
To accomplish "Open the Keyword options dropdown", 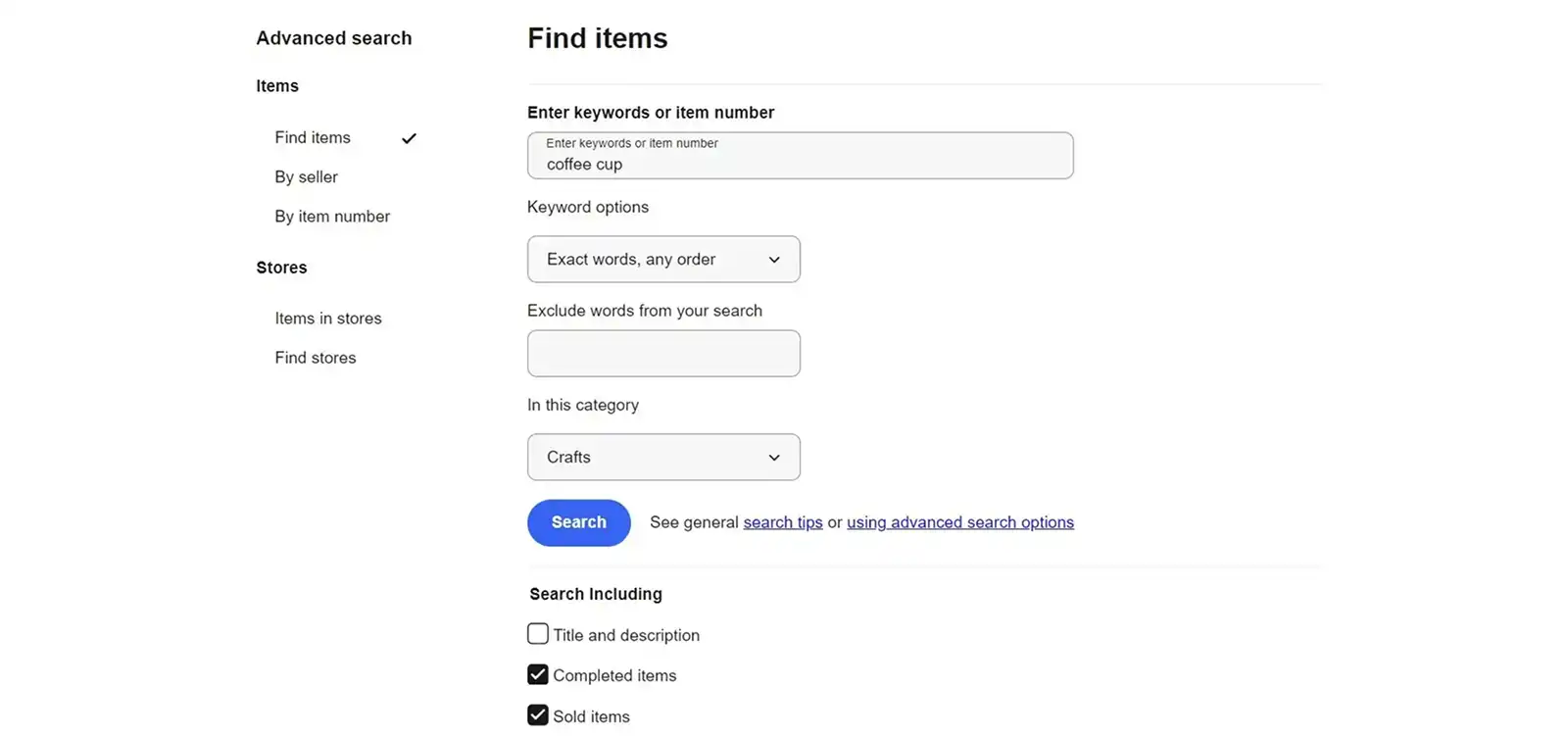I will click(663, 259).
